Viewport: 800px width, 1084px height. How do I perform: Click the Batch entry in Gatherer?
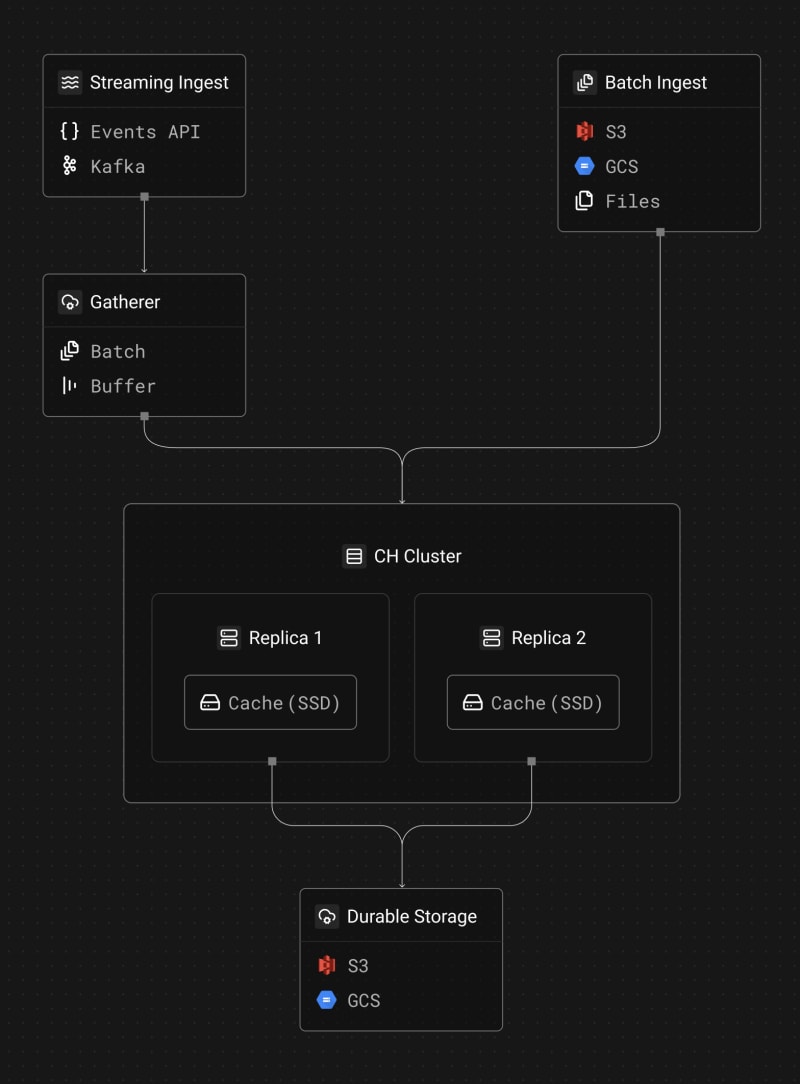pos(117,351)
